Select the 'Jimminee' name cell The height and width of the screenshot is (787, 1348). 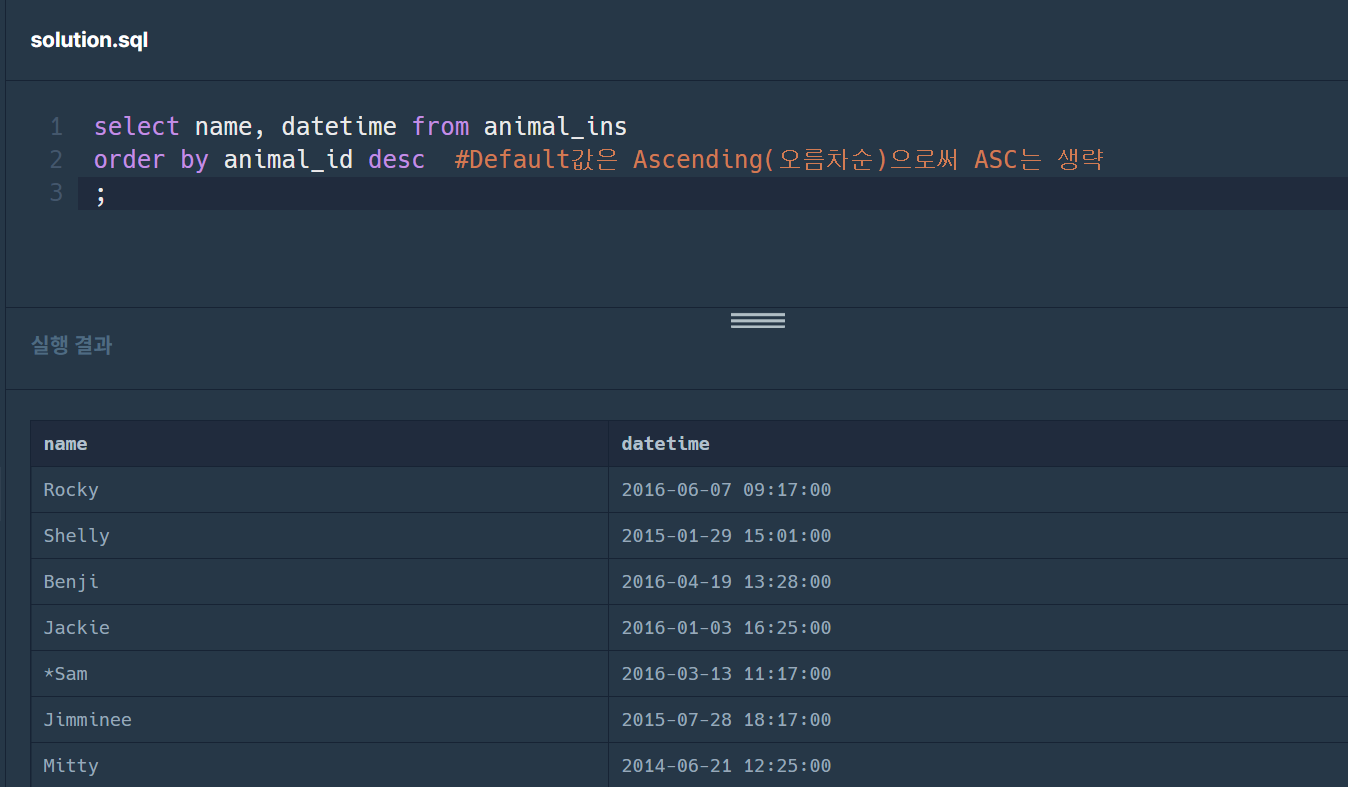(319, 720)
